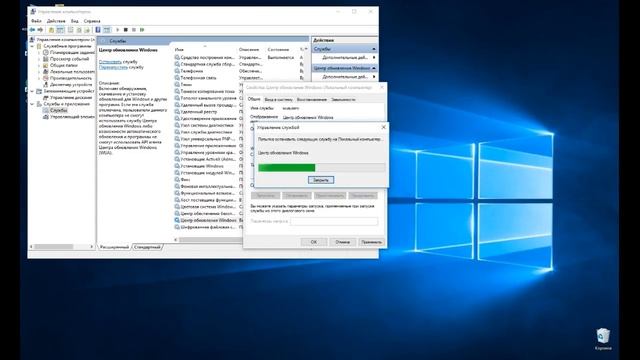
Task: Click the icon next to Управление дисками
Action: (46, 98)
